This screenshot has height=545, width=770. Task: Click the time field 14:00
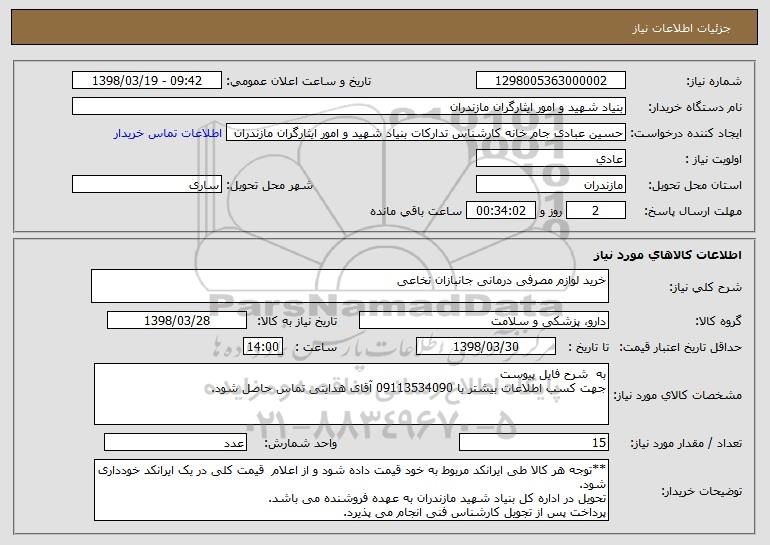263,347
